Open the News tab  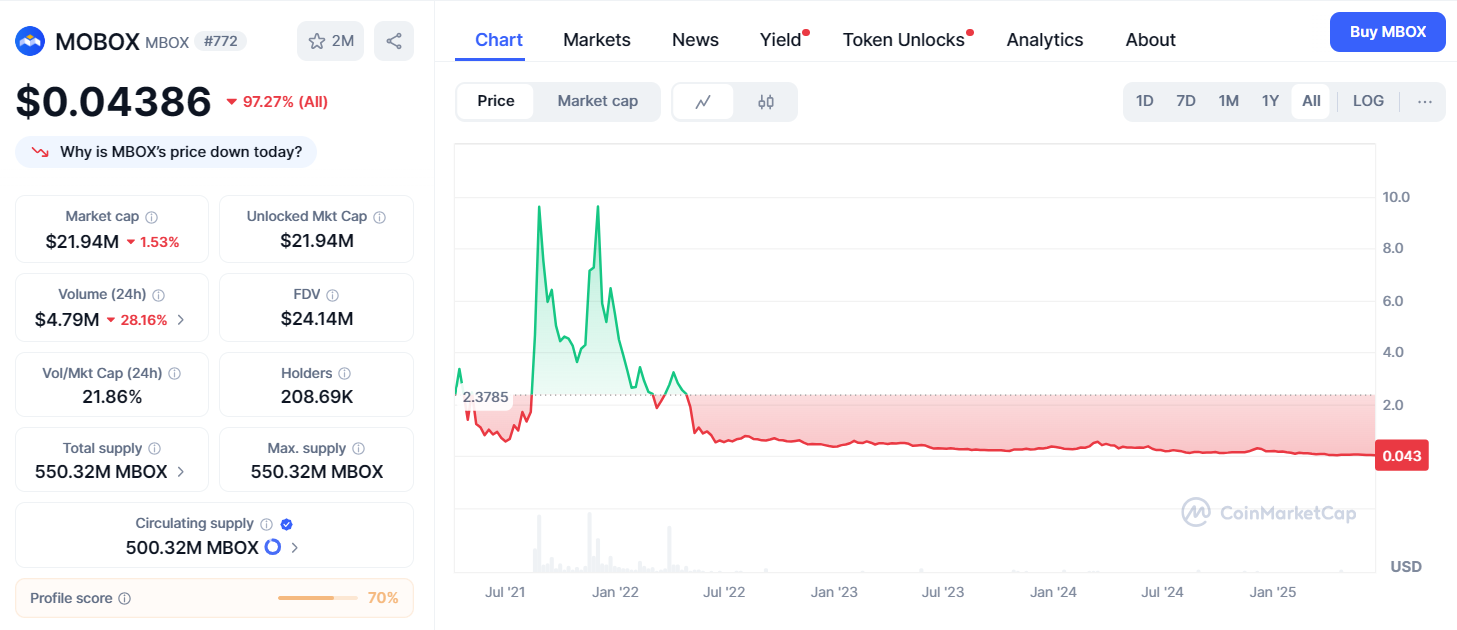click(x=695, y=40)
